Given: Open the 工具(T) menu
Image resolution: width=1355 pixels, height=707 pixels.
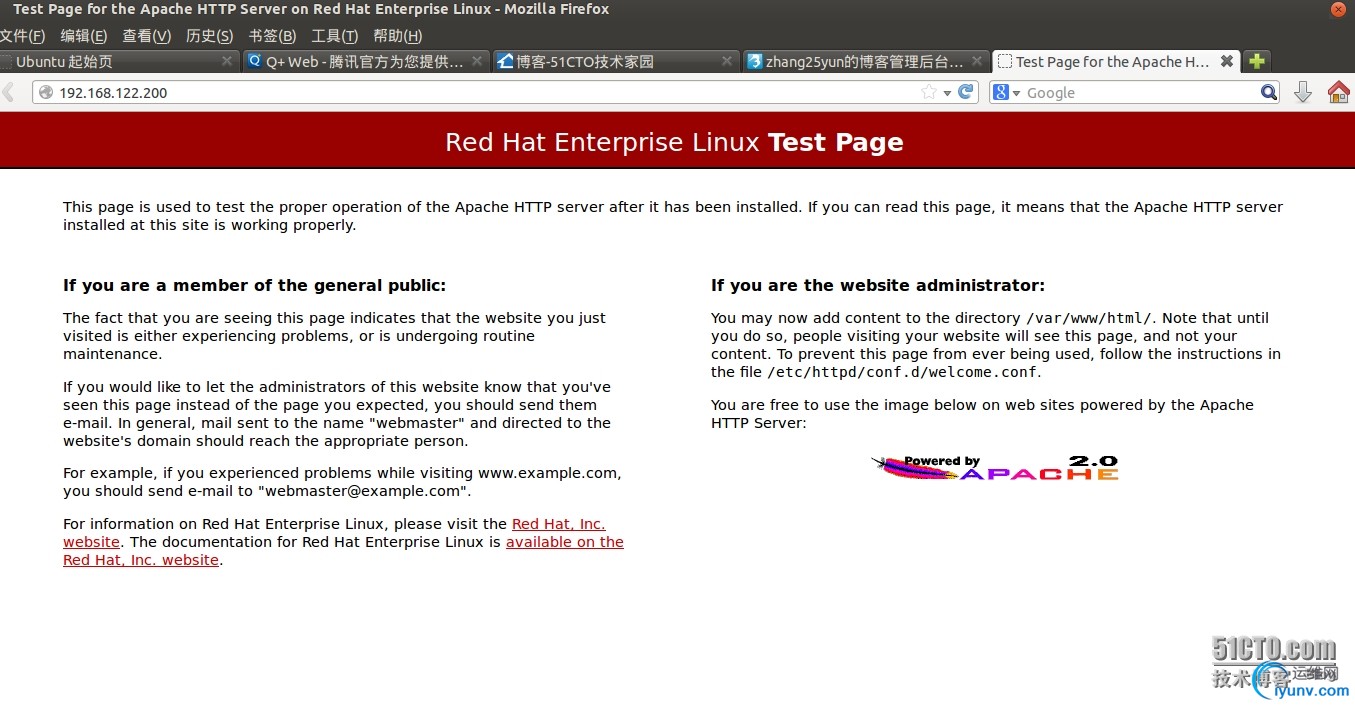Looking at the screenshot, I should (334, 36).
